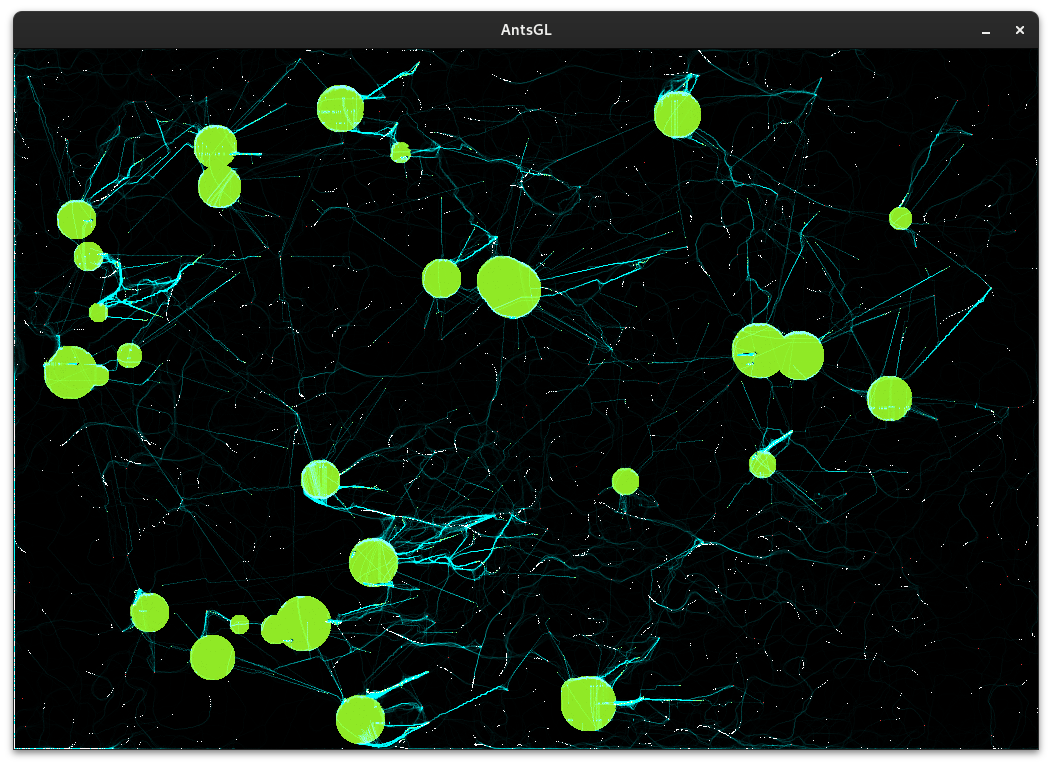Select the left circle of the overlapping right-side pair
This screenshot has width=1052, height=766.
759,351
